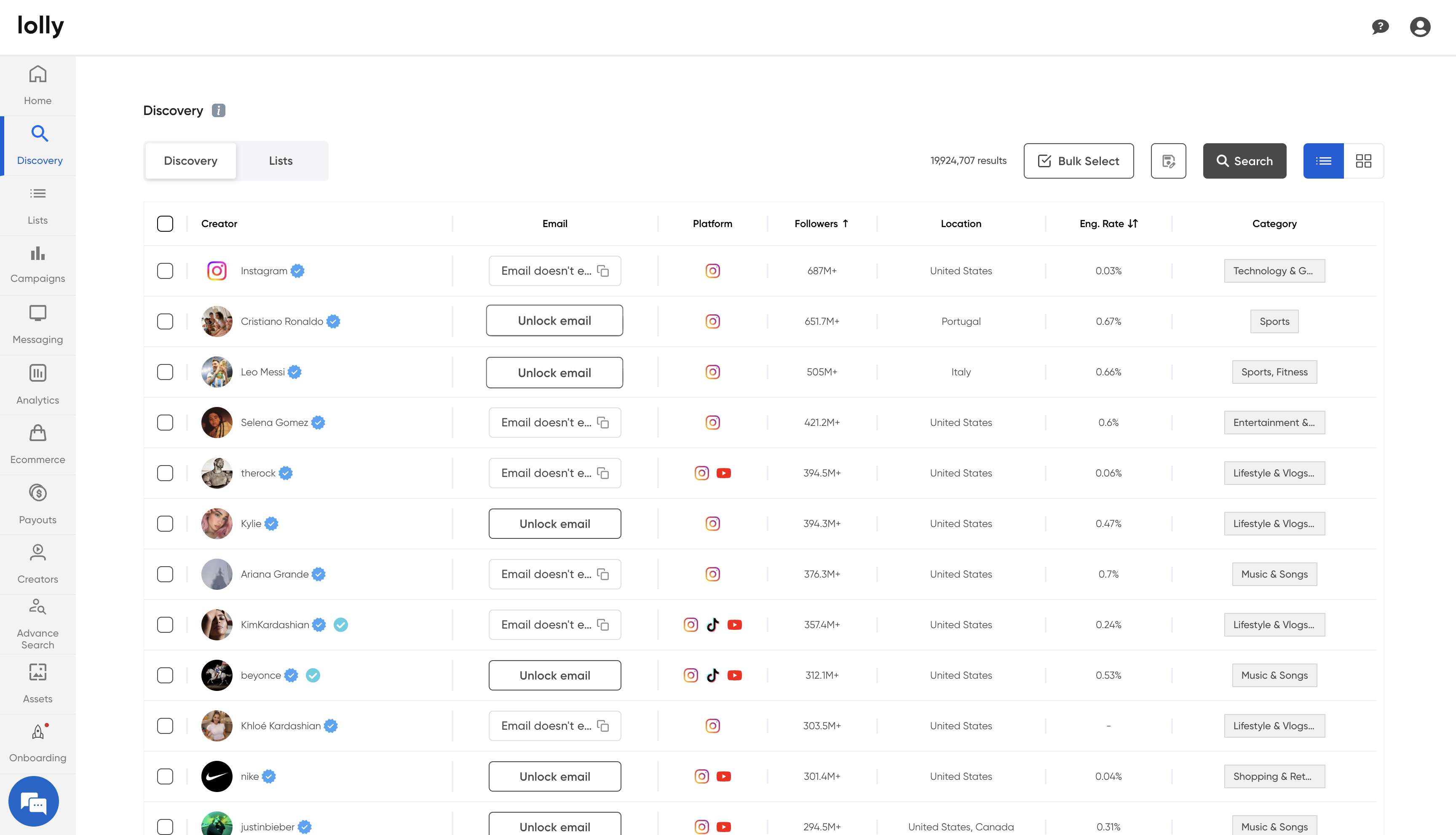Click YouTube icon in nike row
This screenshot has width=1456, height=835.
724,776
